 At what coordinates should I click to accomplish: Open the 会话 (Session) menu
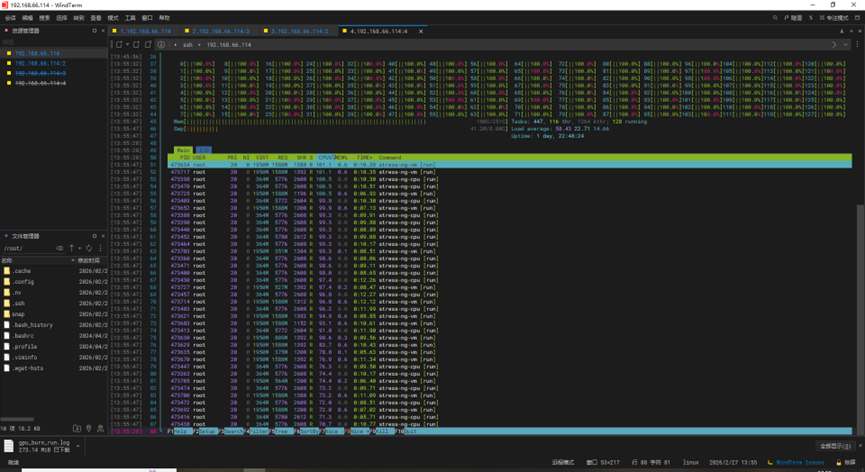point(11,18)
